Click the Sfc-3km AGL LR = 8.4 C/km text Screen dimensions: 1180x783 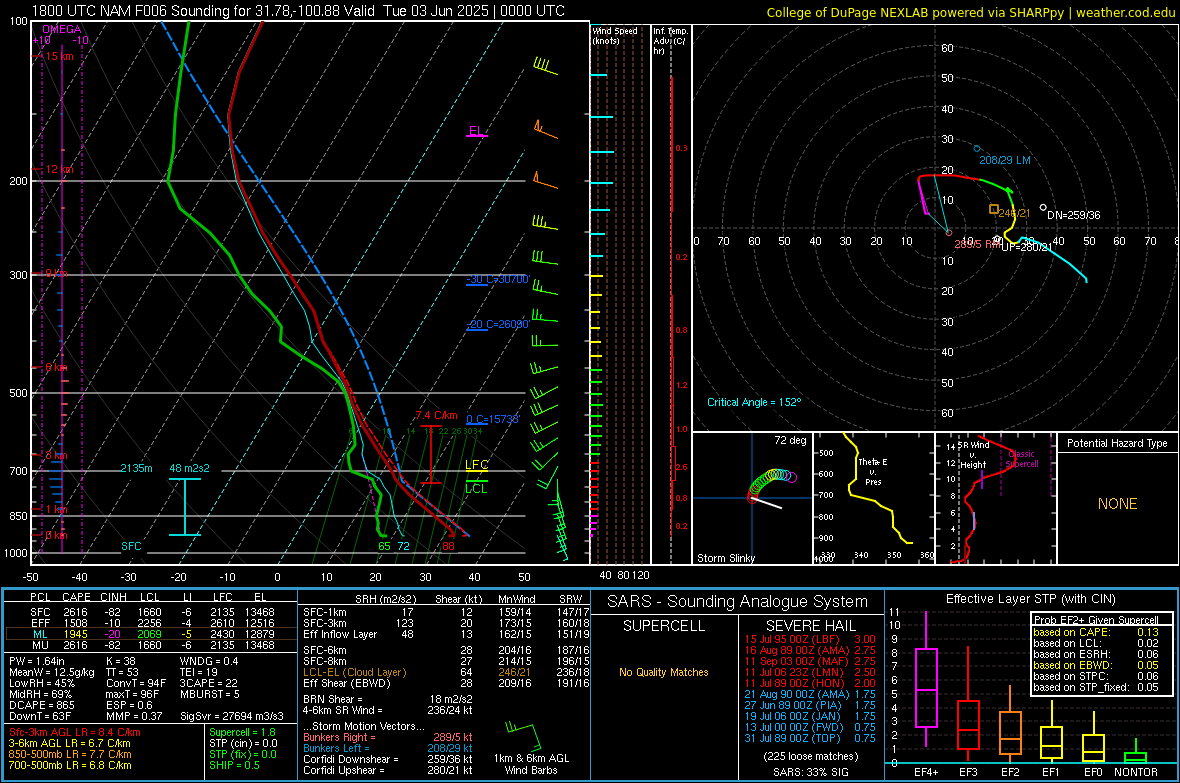coord(75,732)
